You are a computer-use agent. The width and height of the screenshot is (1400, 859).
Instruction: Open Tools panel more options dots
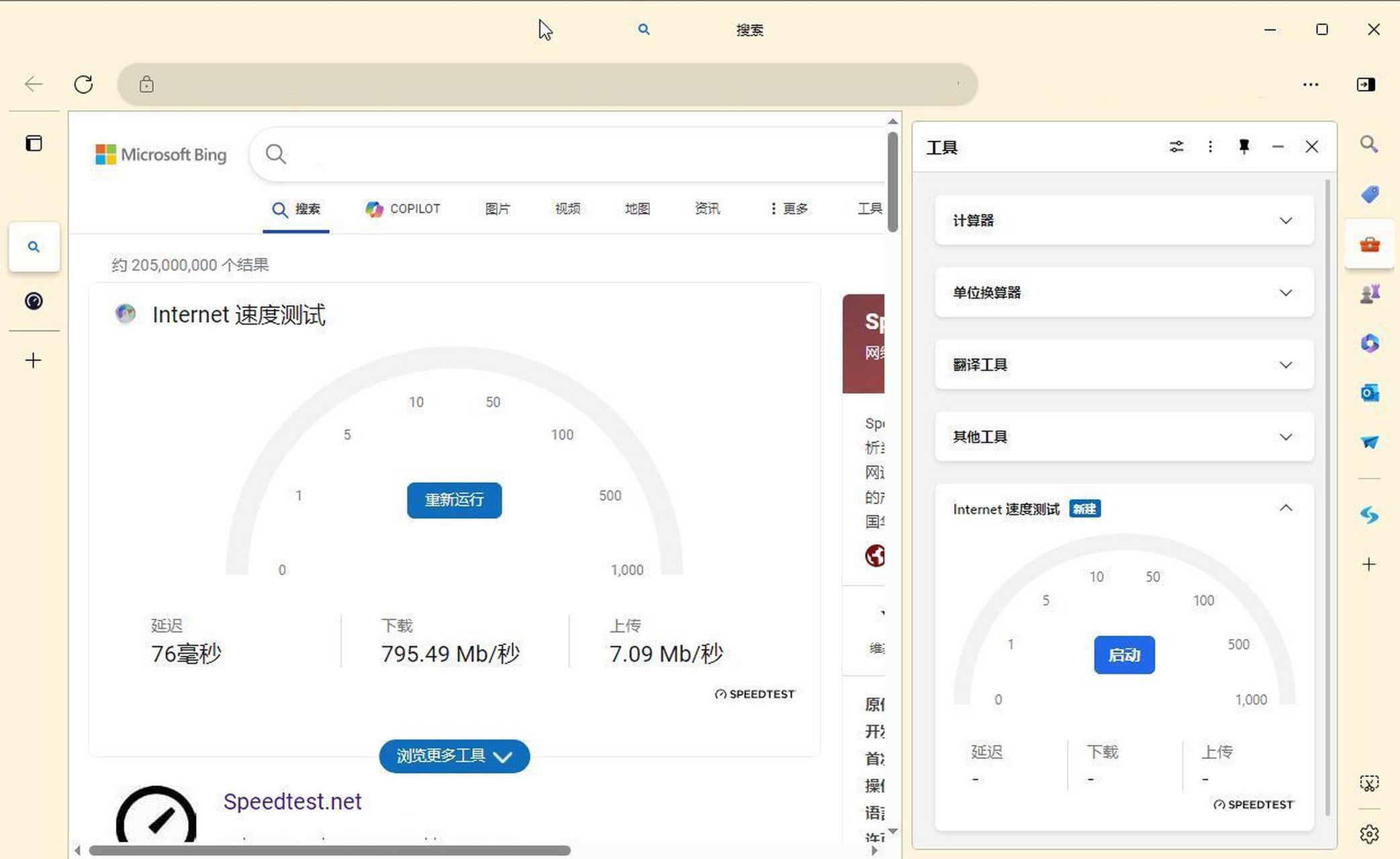coord(1210,146)
